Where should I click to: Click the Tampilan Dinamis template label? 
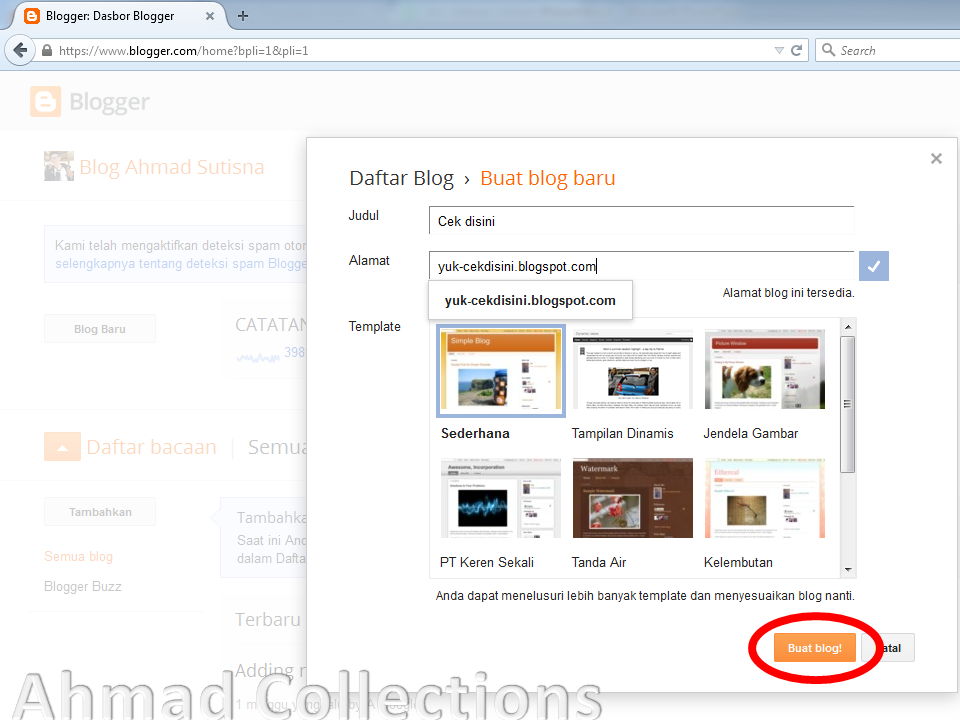pyautogui.click(x=622, y=433)
